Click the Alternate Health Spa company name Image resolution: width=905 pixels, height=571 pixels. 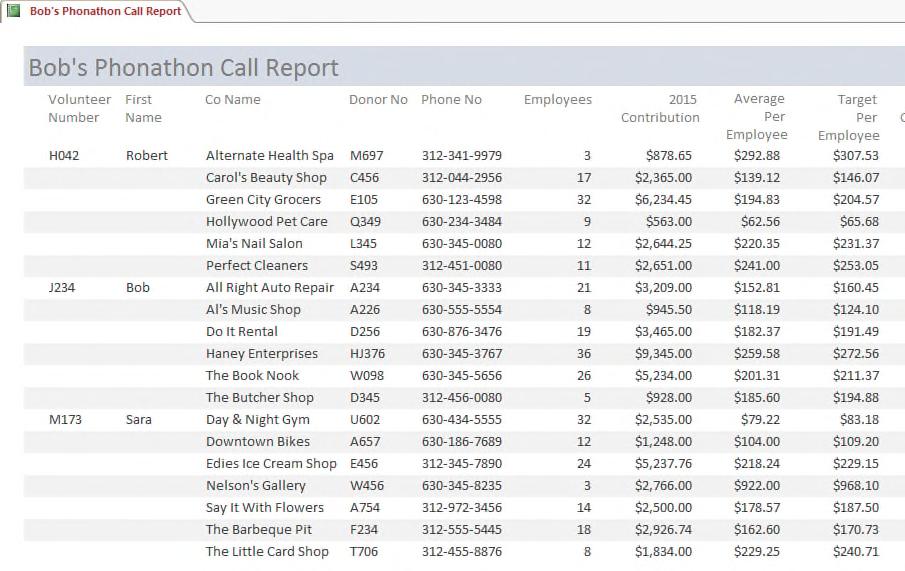click(270, 155)
